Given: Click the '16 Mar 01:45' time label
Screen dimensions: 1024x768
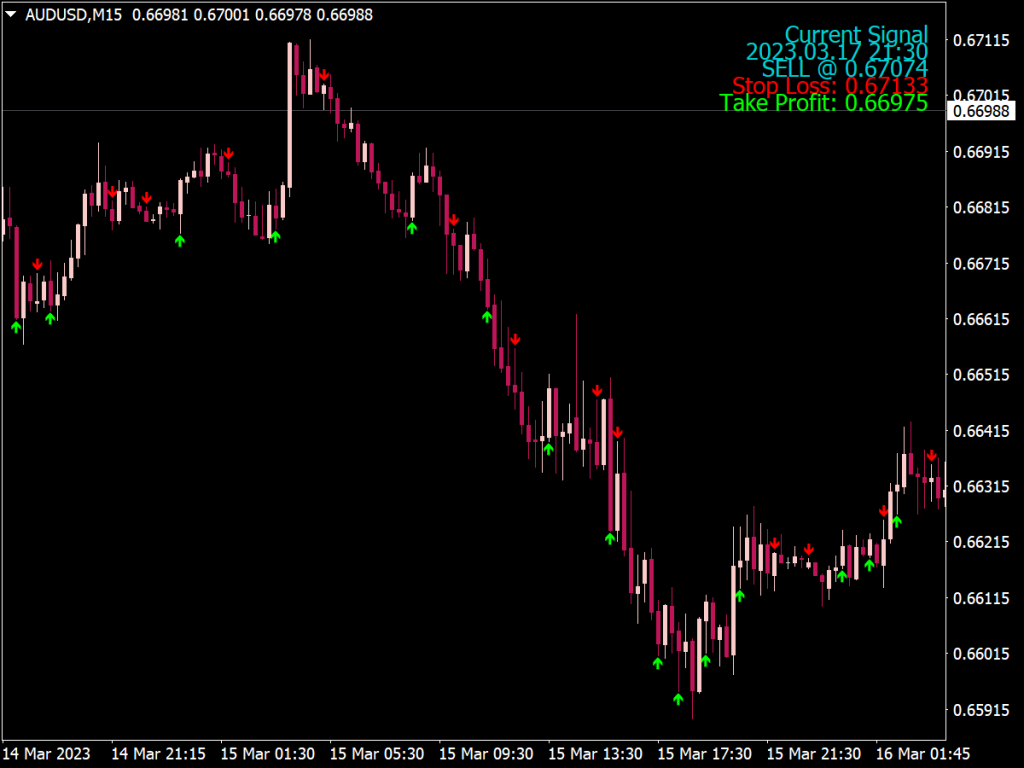Looking at the screenshot, I should [x=922, y=754].
